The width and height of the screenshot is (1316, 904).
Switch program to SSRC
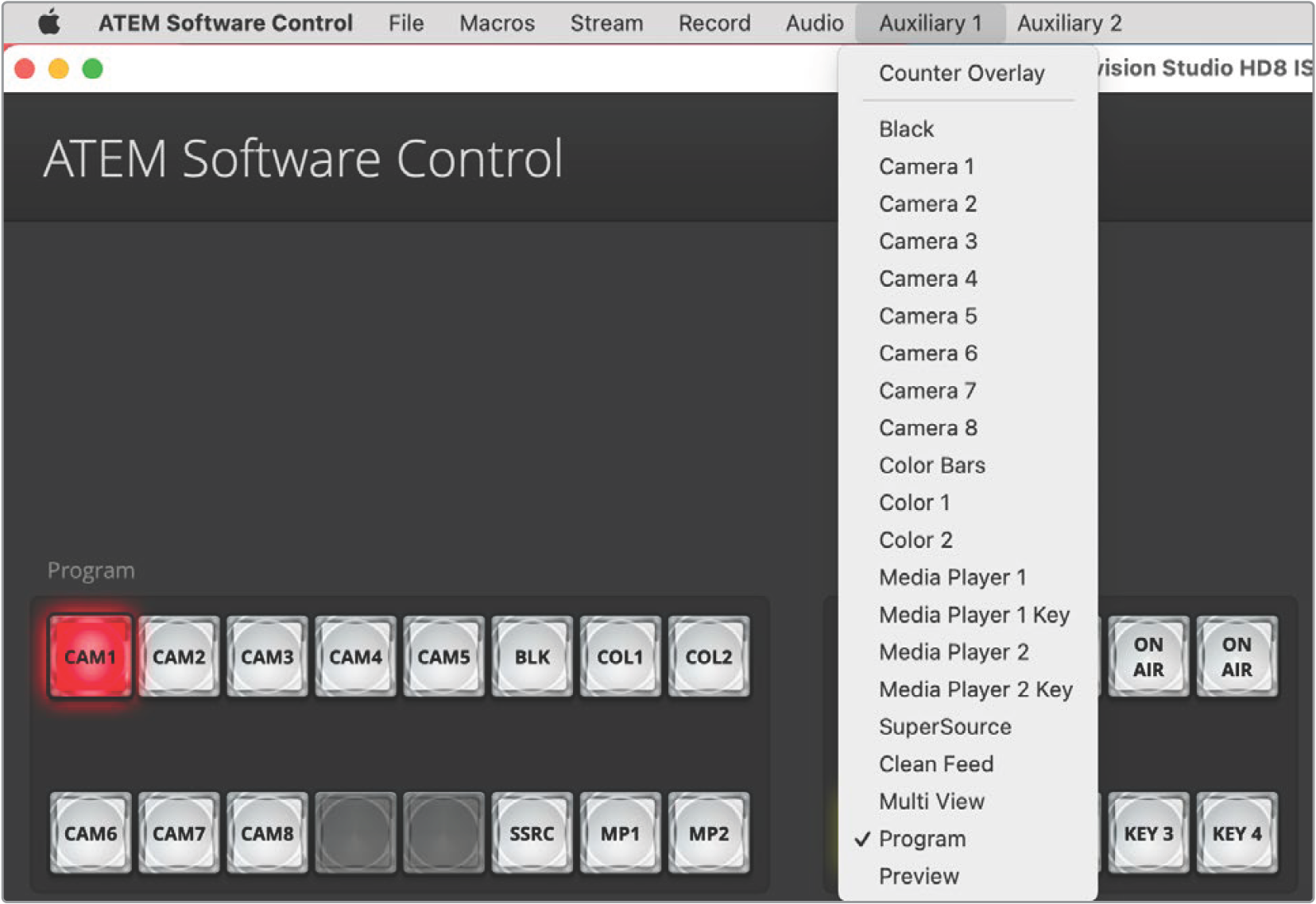pos(532,833)
